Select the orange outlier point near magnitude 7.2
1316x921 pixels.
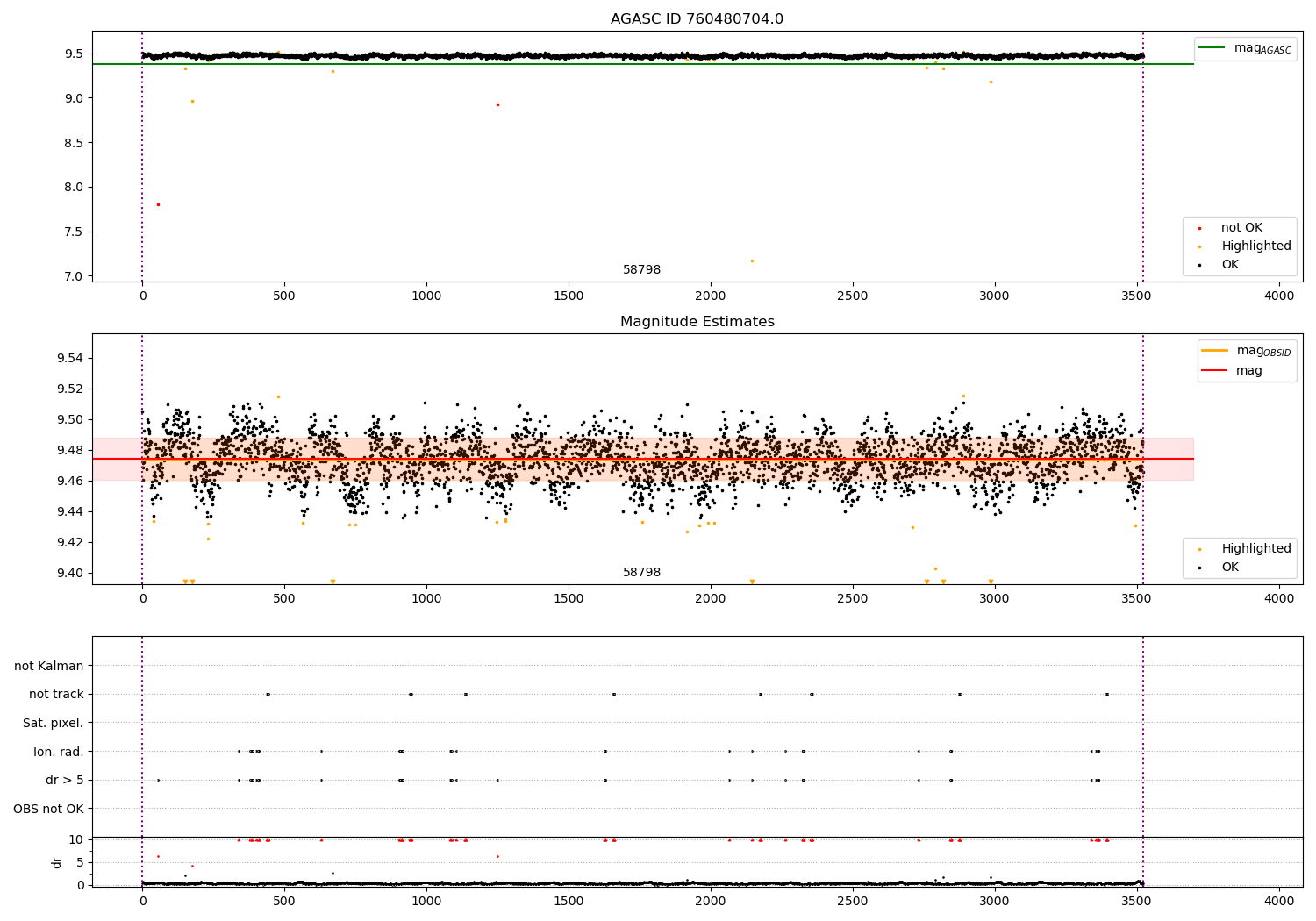click(x=752, y=261)
